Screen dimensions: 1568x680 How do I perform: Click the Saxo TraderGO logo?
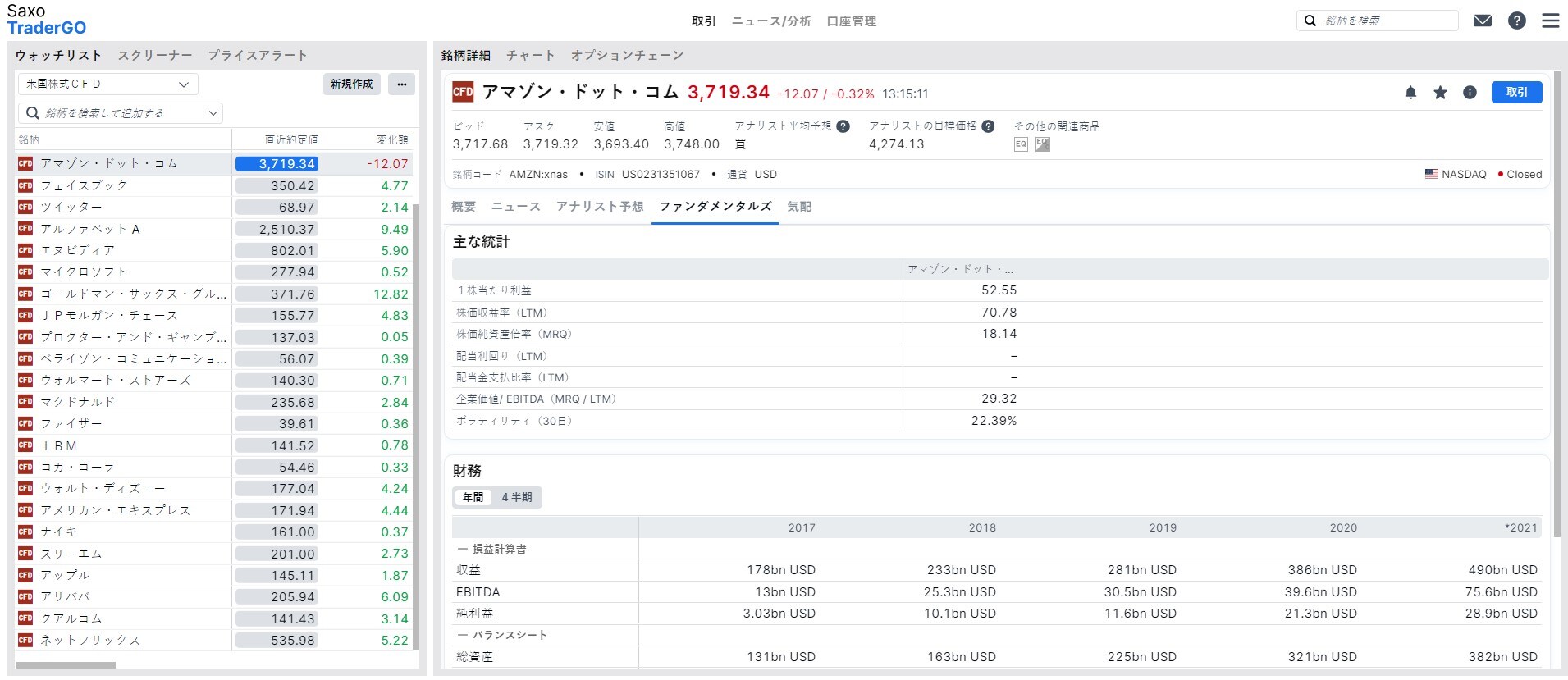(x=47, y=20)
